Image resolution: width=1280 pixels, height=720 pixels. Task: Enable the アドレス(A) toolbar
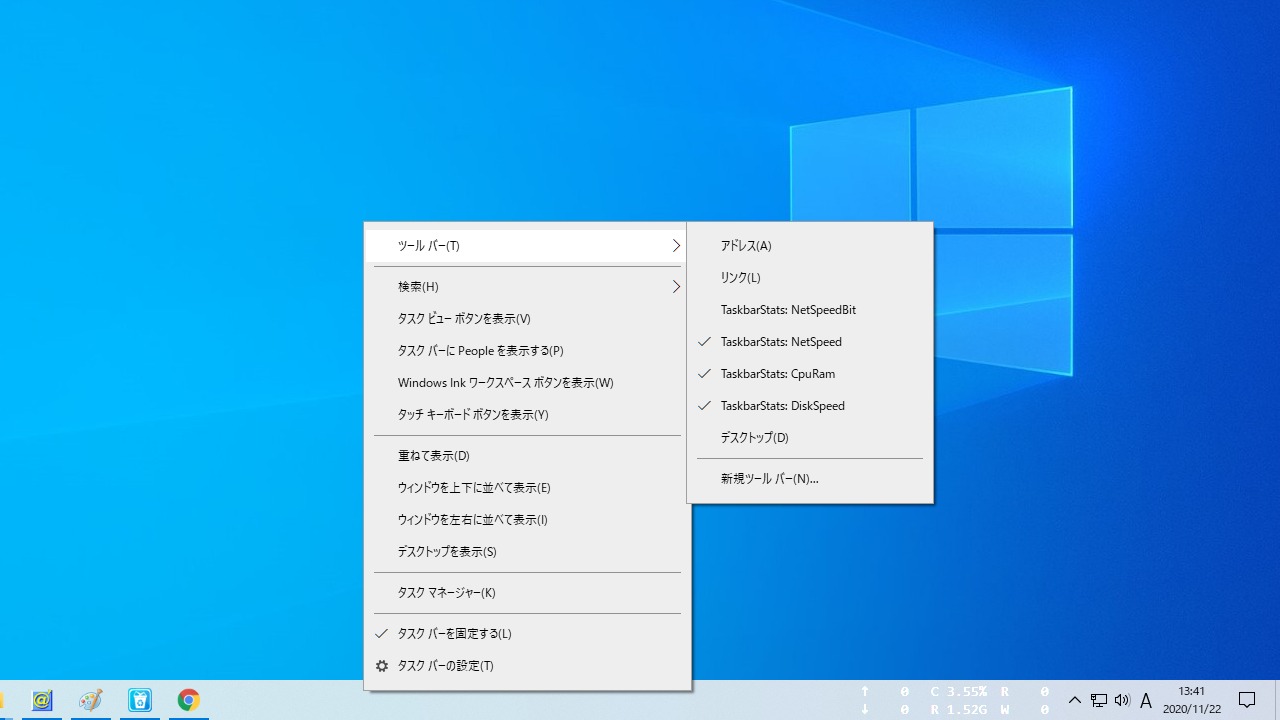[810, 246]
